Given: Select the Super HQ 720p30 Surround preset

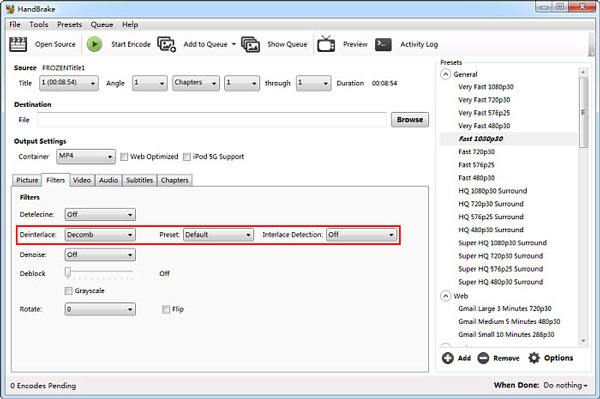Looking at the screenshot, I should pyautogui.click(x=501, y=256).
